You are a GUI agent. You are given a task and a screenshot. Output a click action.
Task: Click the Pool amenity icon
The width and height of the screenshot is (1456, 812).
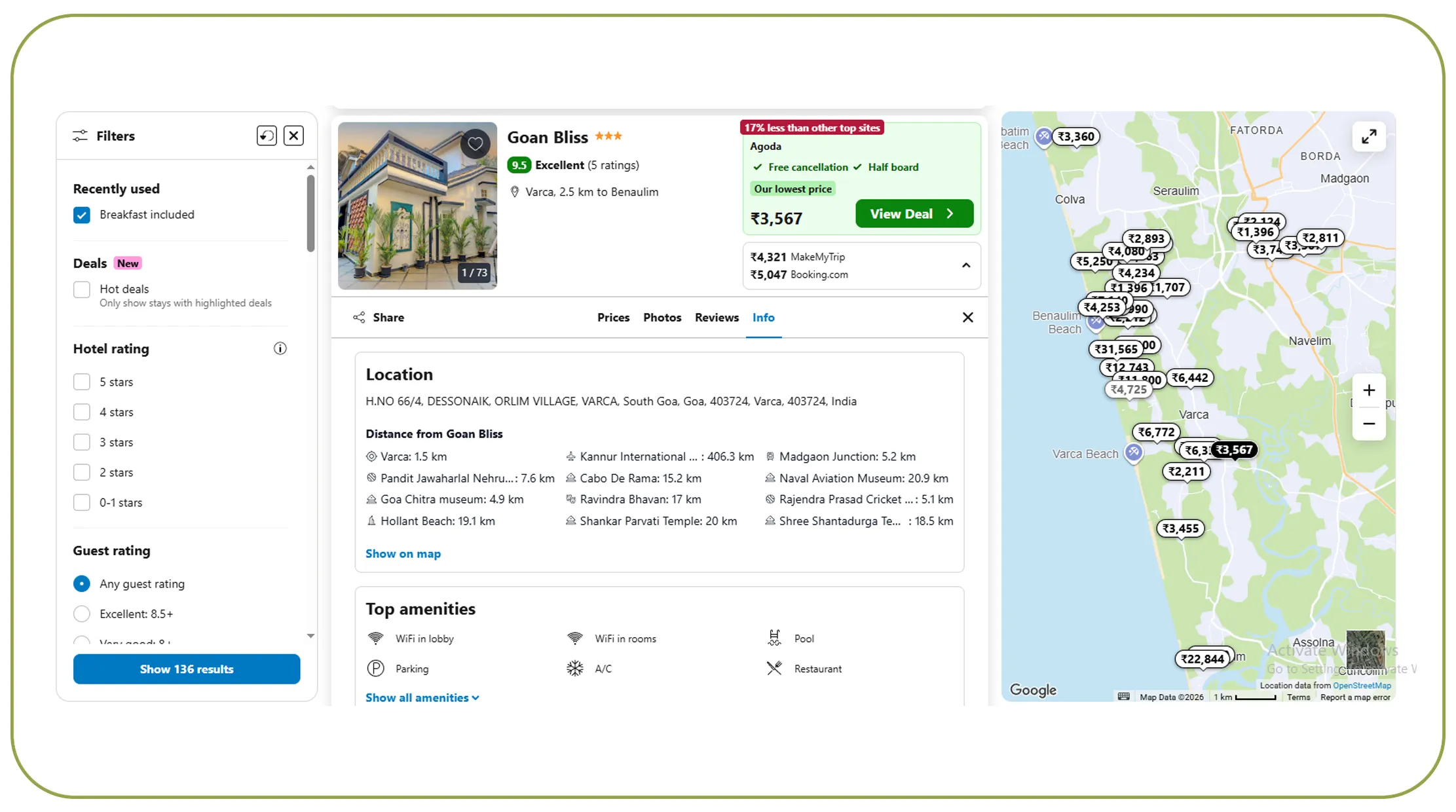coord(774,638)
